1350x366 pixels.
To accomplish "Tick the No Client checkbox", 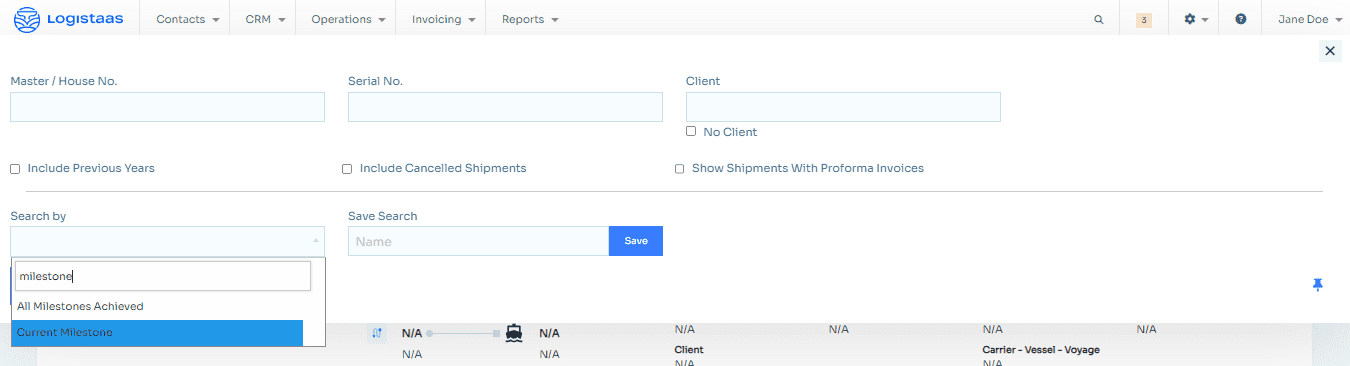I will pos(691,131).
